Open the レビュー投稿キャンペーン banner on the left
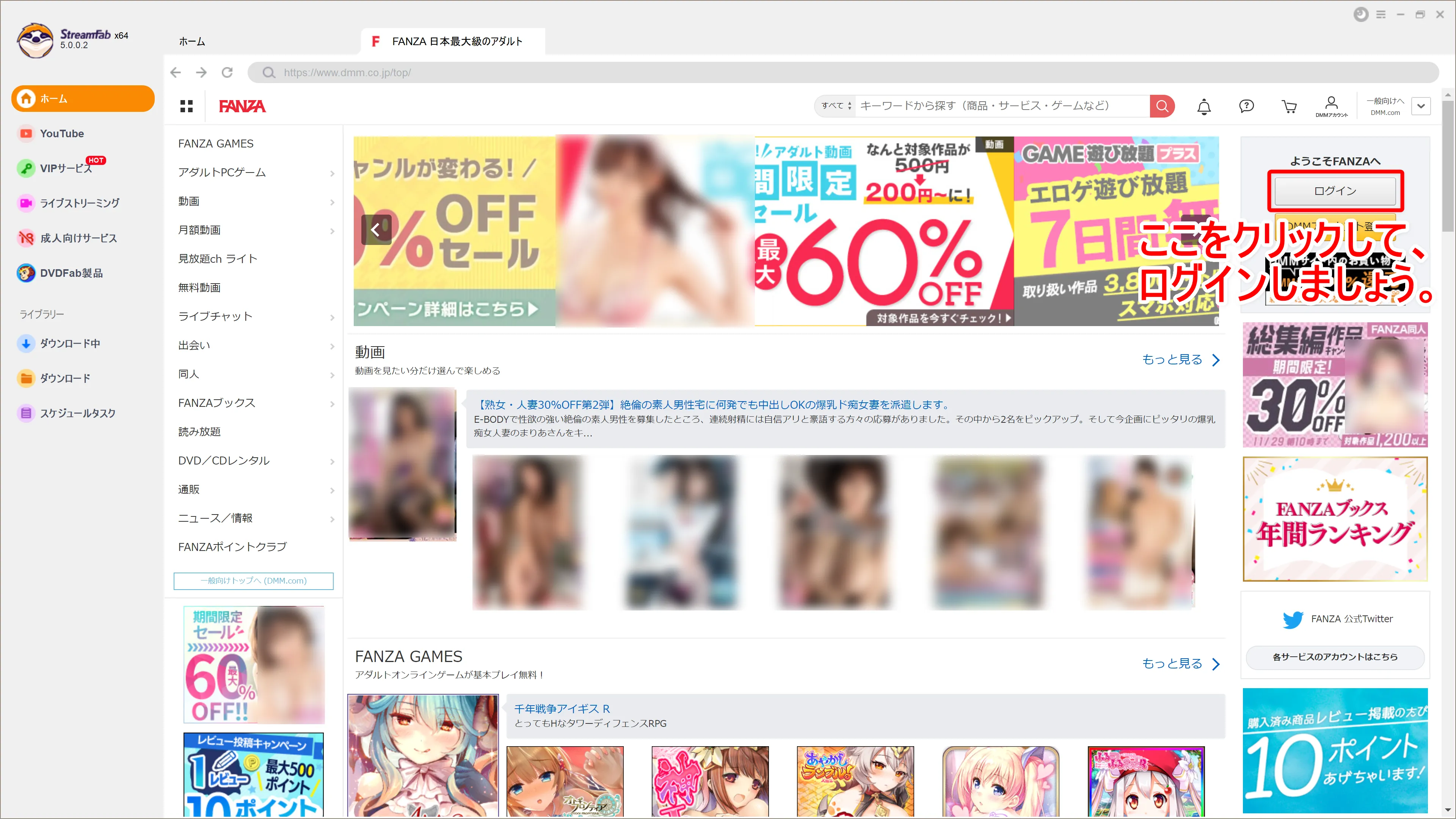The width and height of the screenshot is (1456, 819). click(253, 774)
